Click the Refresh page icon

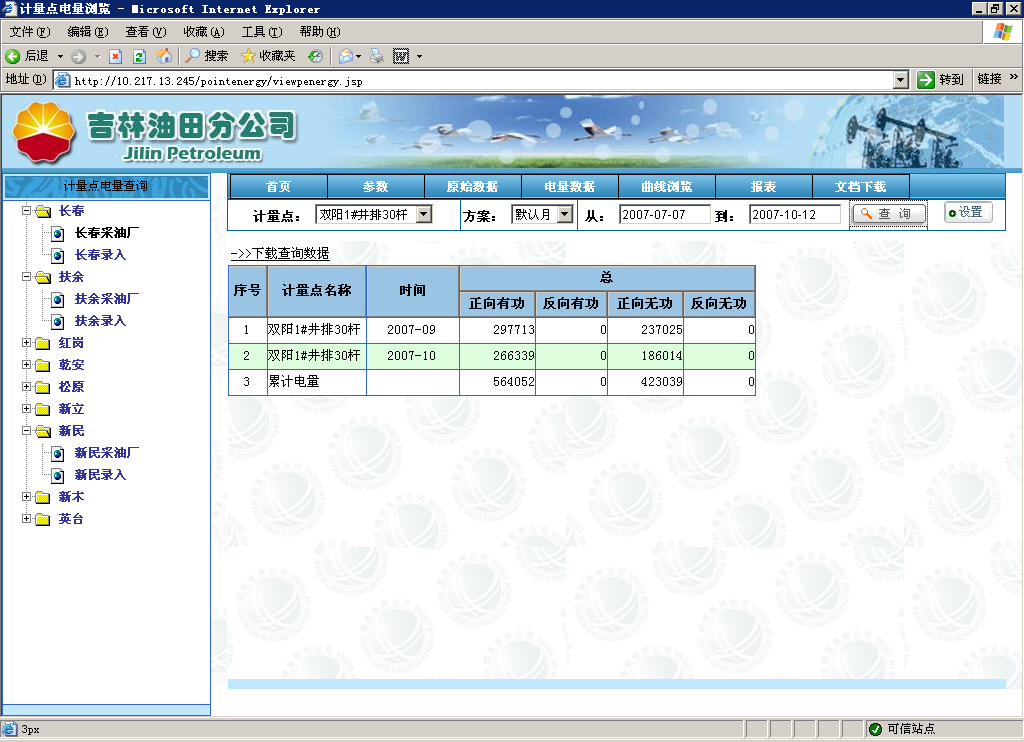pyautogui.click(x=140, y=56)
